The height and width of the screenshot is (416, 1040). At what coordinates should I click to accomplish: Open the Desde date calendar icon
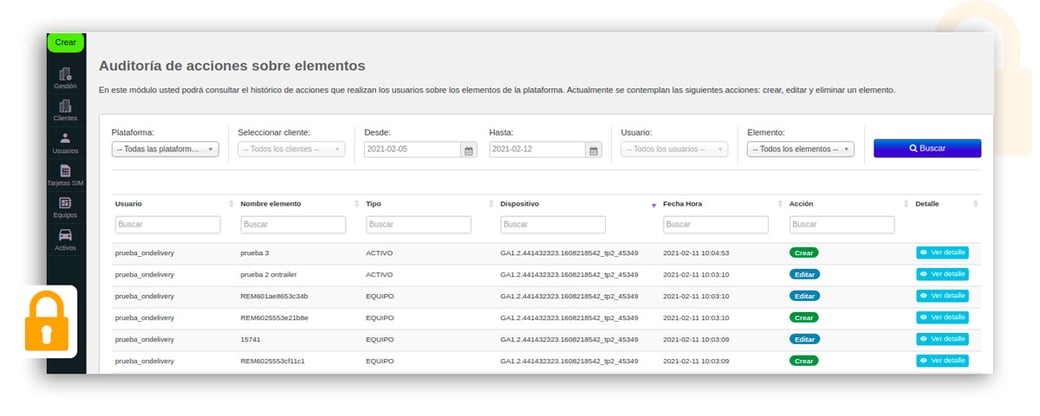click(469, 150)
